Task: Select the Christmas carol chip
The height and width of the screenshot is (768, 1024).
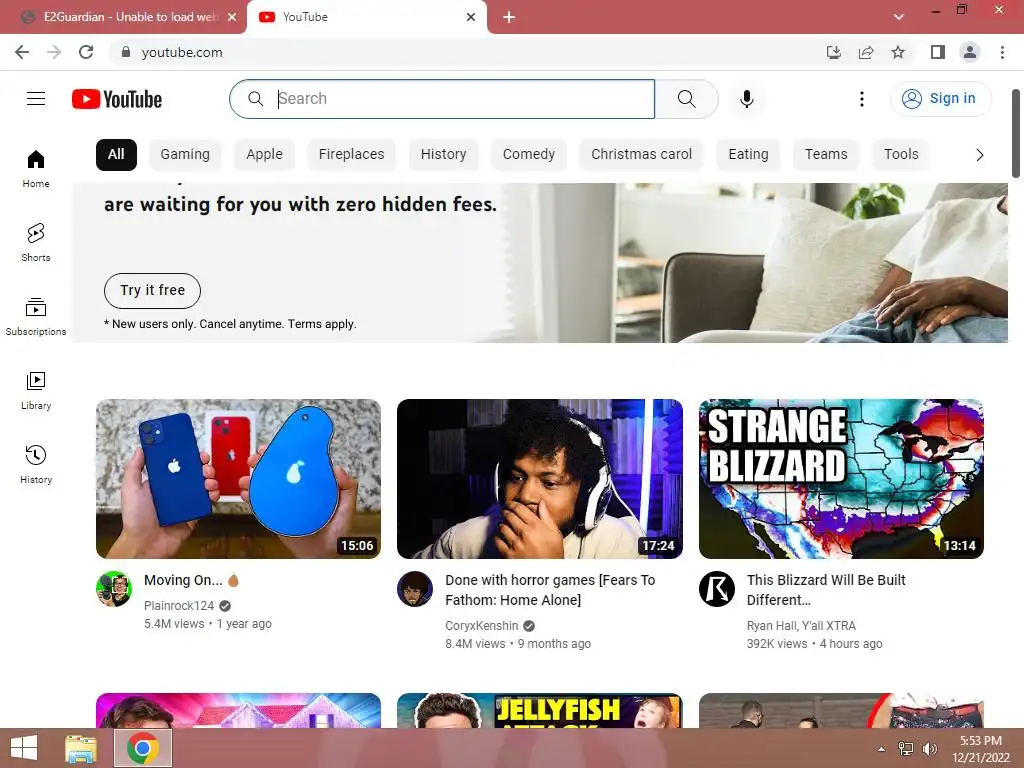Action: click(x=641, y=155)
